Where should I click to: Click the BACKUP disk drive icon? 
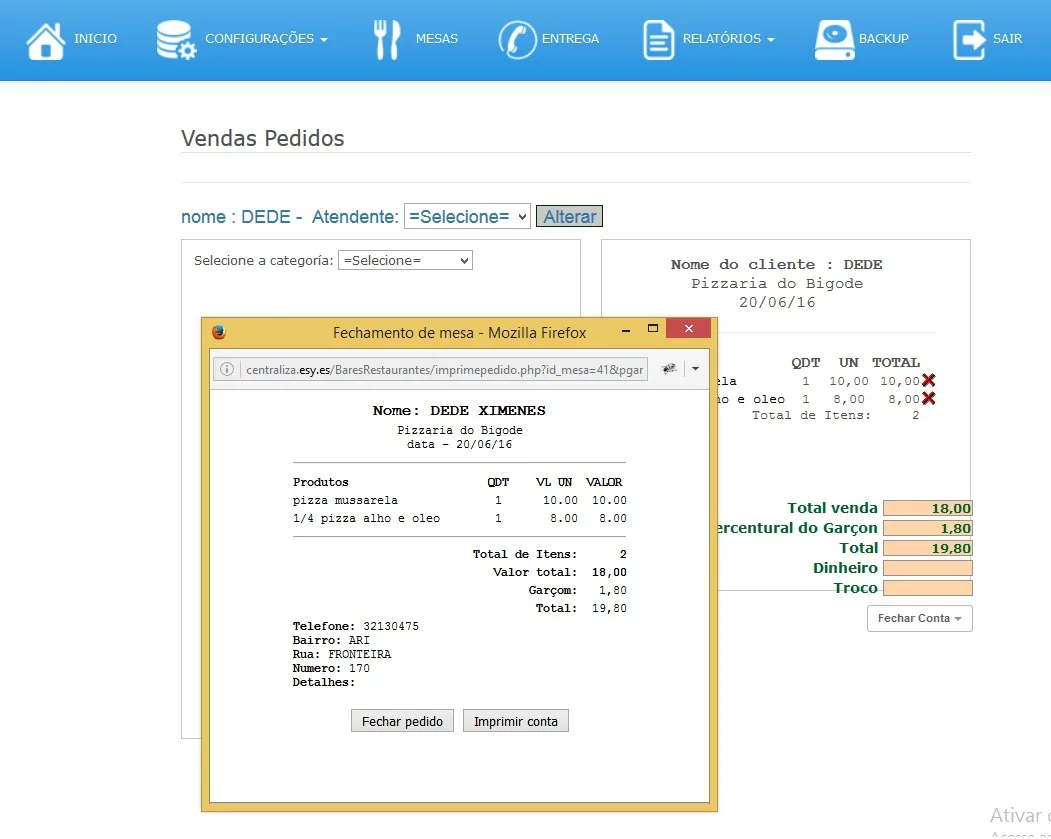tap(834, 40)
